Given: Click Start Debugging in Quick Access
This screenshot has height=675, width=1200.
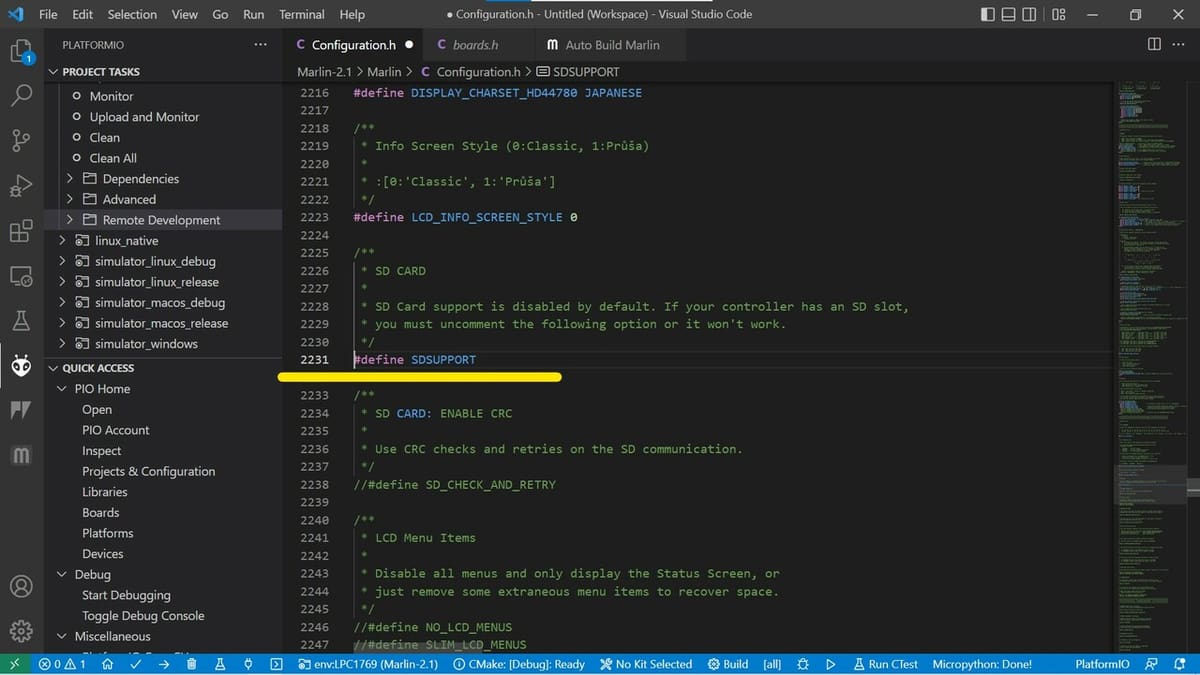Looking at the screenshot, I should point(126,596).
